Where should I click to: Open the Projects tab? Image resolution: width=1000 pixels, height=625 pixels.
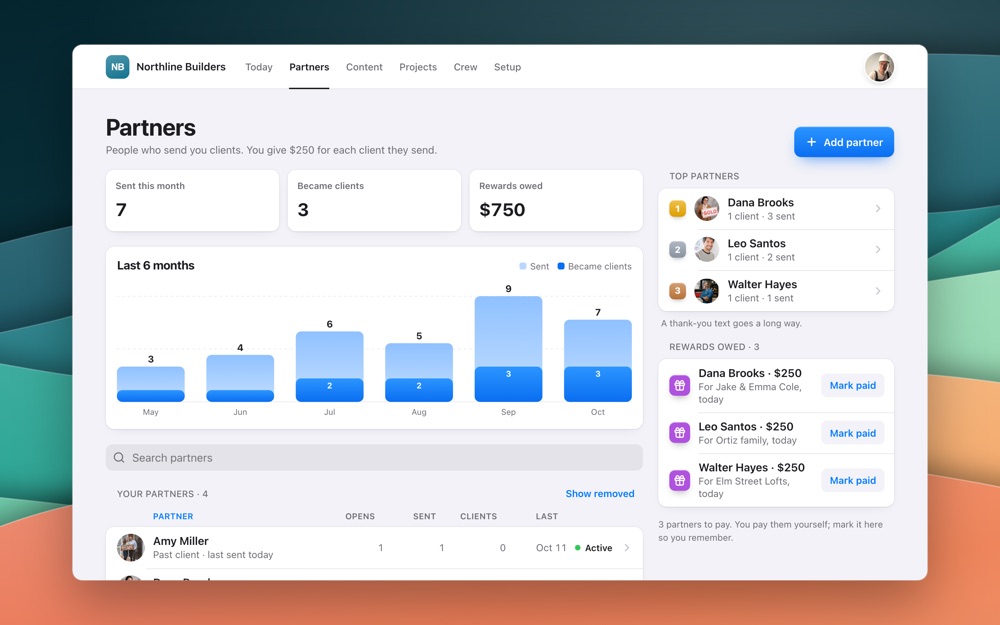click(418, 67)
